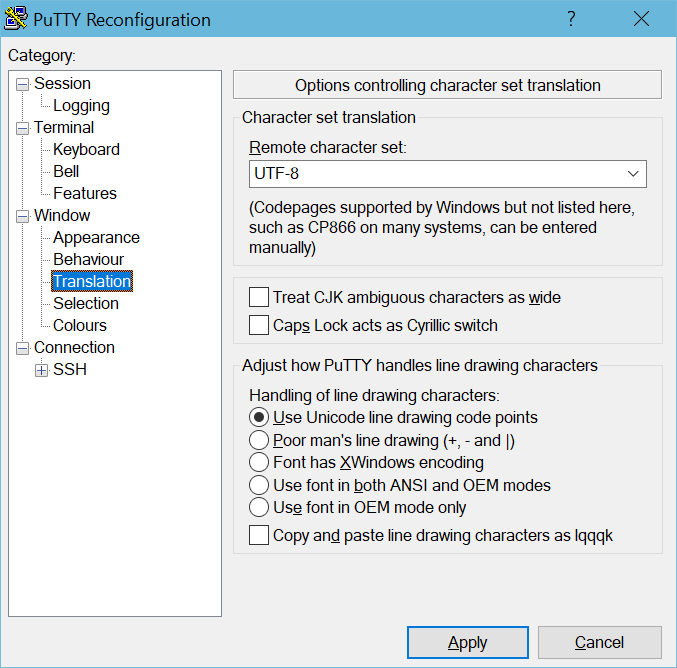Expand the SSH tree node
Viewport: 677px width, 668px height.
pos(41,370)
